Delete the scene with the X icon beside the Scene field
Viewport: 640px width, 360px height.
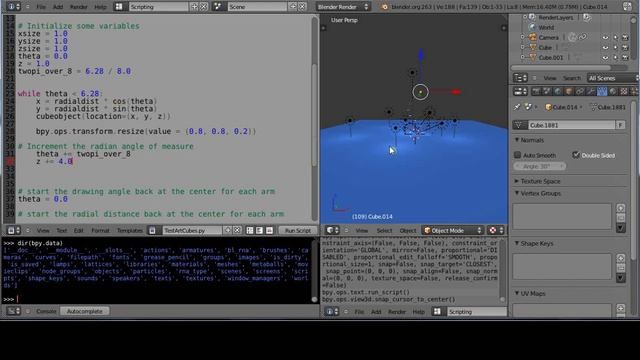302,7
